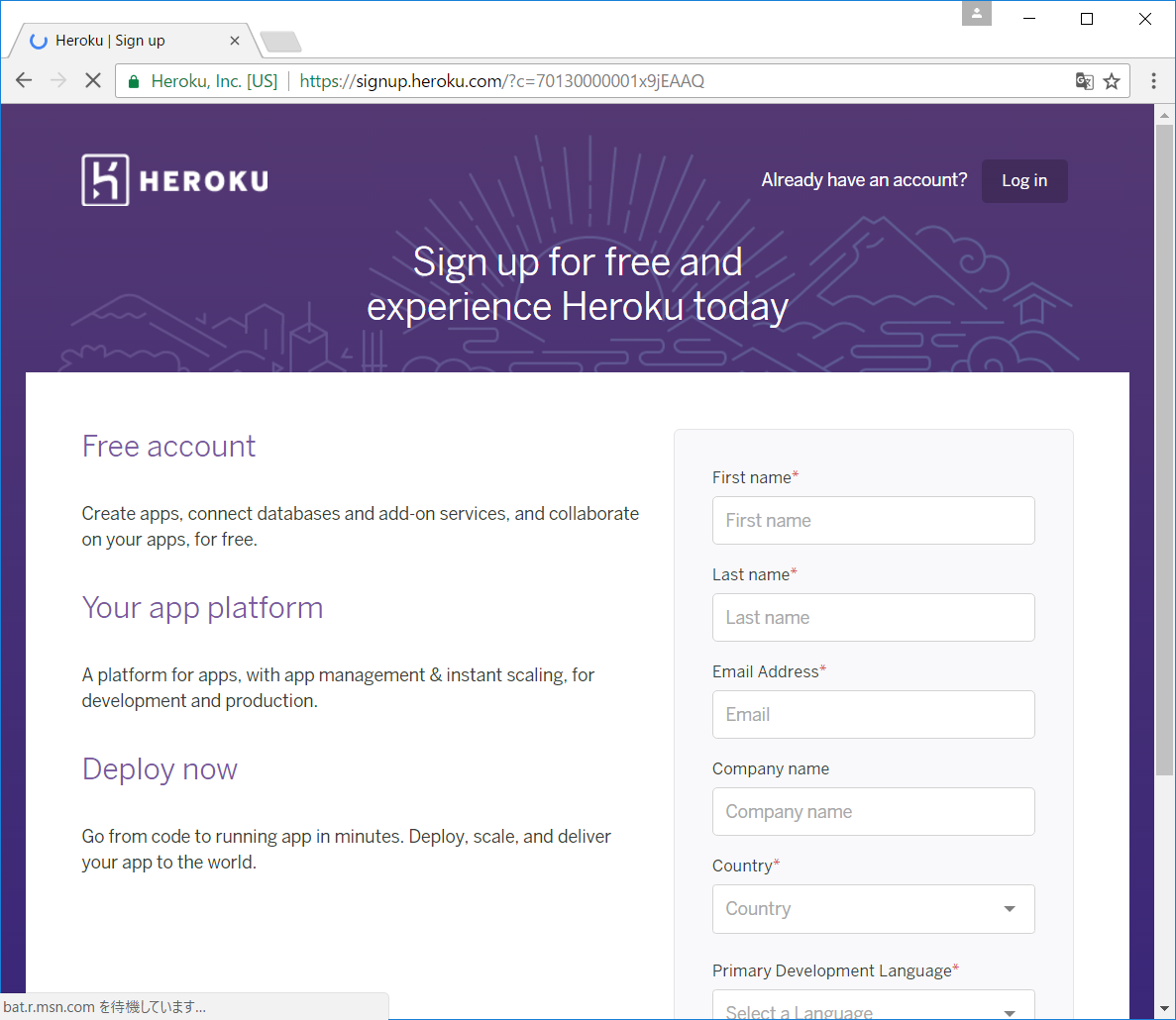Open the Chrome user profile icon
The image size is (1176, 1020).
pyautogui.click(x=976, y=14)
